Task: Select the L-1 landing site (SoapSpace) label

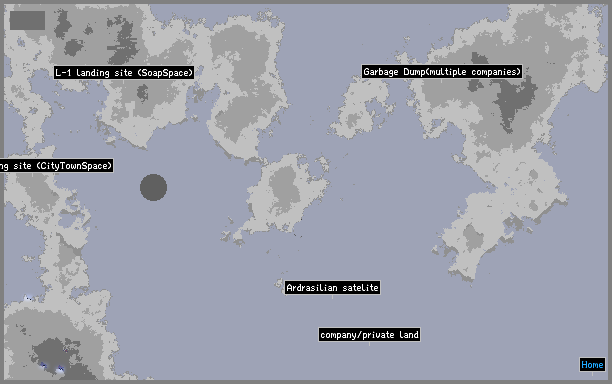Action: click(124, 73)
